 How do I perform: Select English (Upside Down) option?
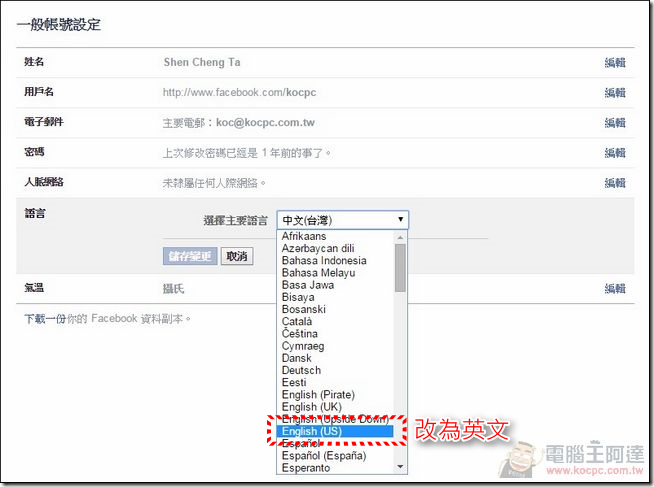click(x=335, y=419)
